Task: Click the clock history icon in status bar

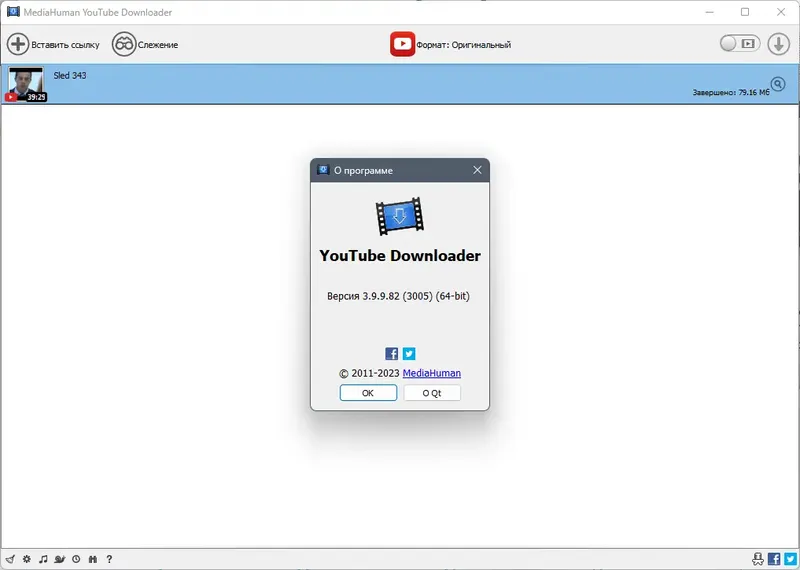Action: click(x=76, y=559)
